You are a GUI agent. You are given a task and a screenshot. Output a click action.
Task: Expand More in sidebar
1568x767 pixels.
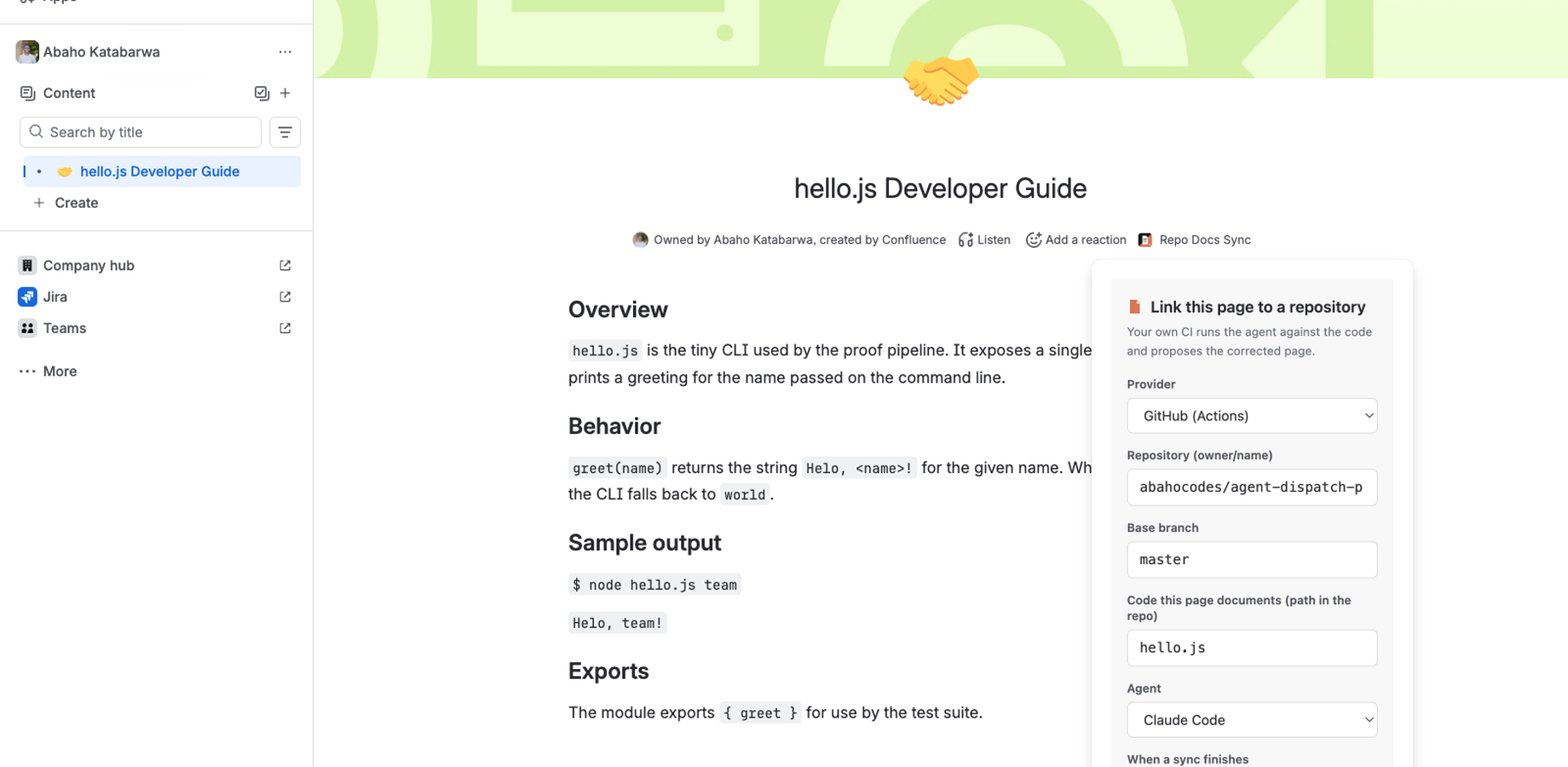[x=60, y=372]
